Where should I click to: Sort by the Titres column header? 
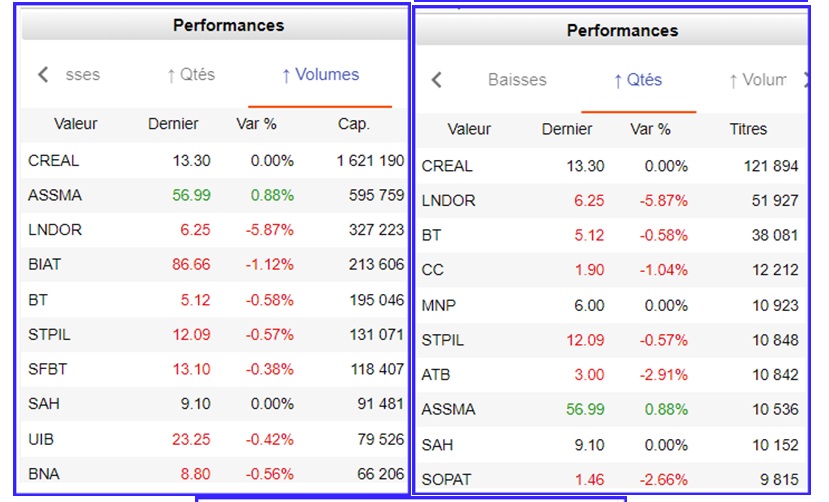coord(748,129)
